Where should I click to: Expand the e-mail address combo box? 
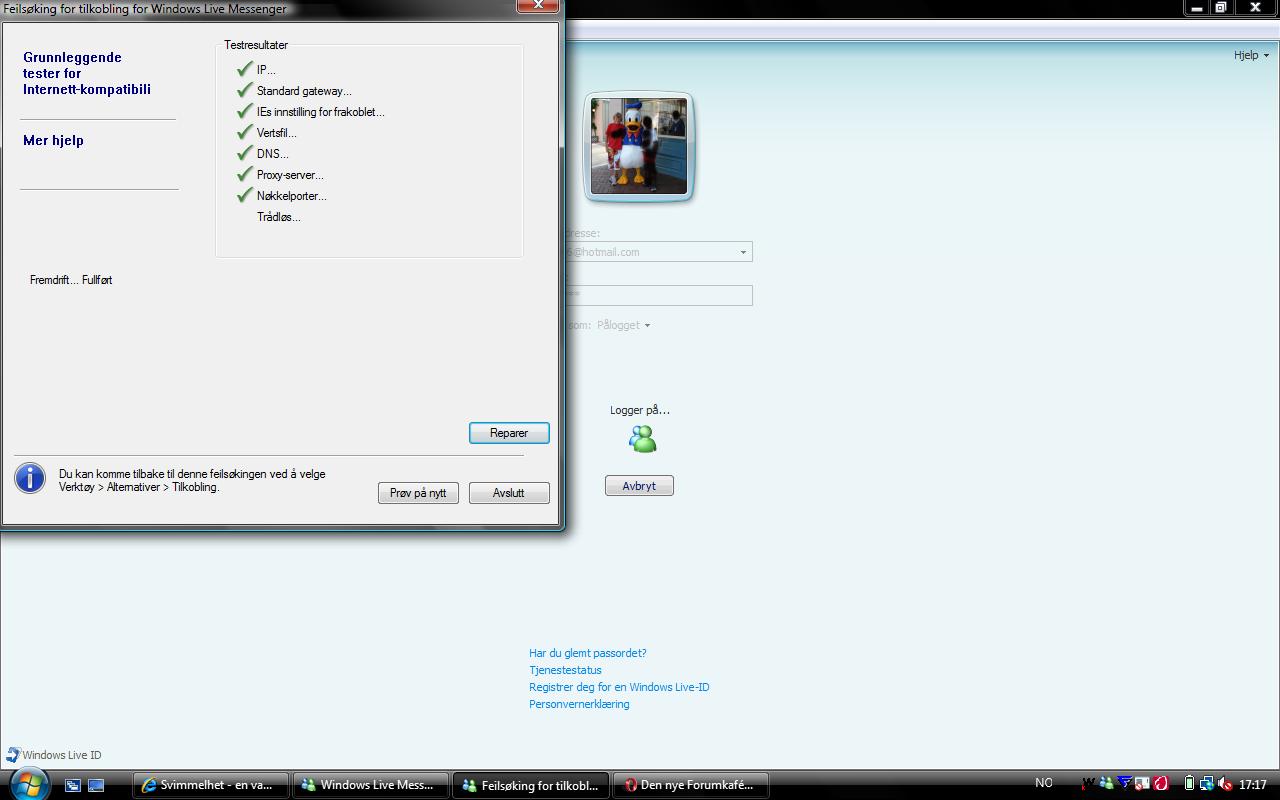742,252
